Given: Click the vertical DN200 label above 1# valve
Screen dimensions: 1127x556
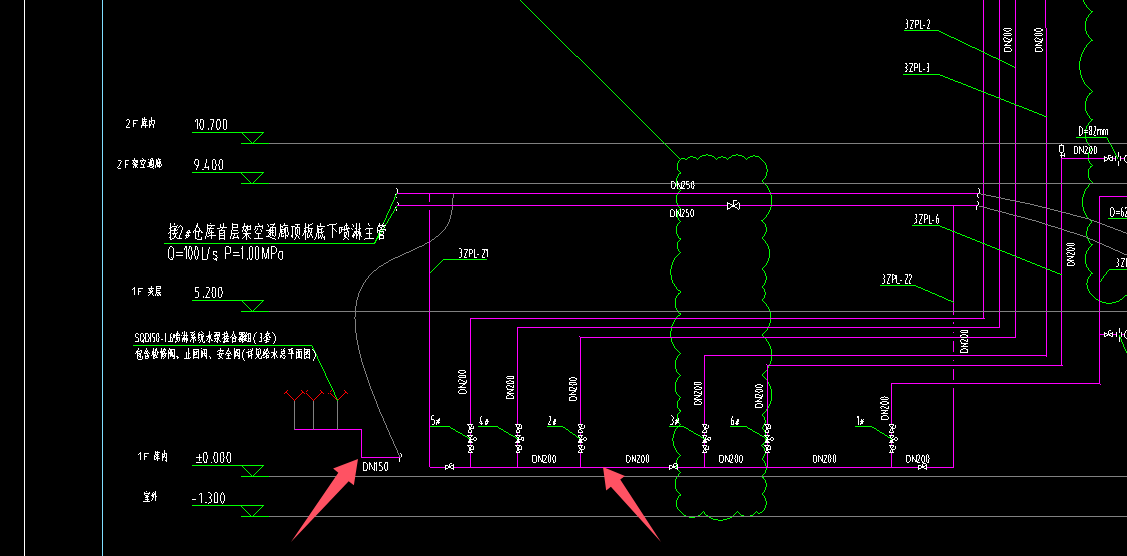Looking at the screenshot, I should (885, 407).
